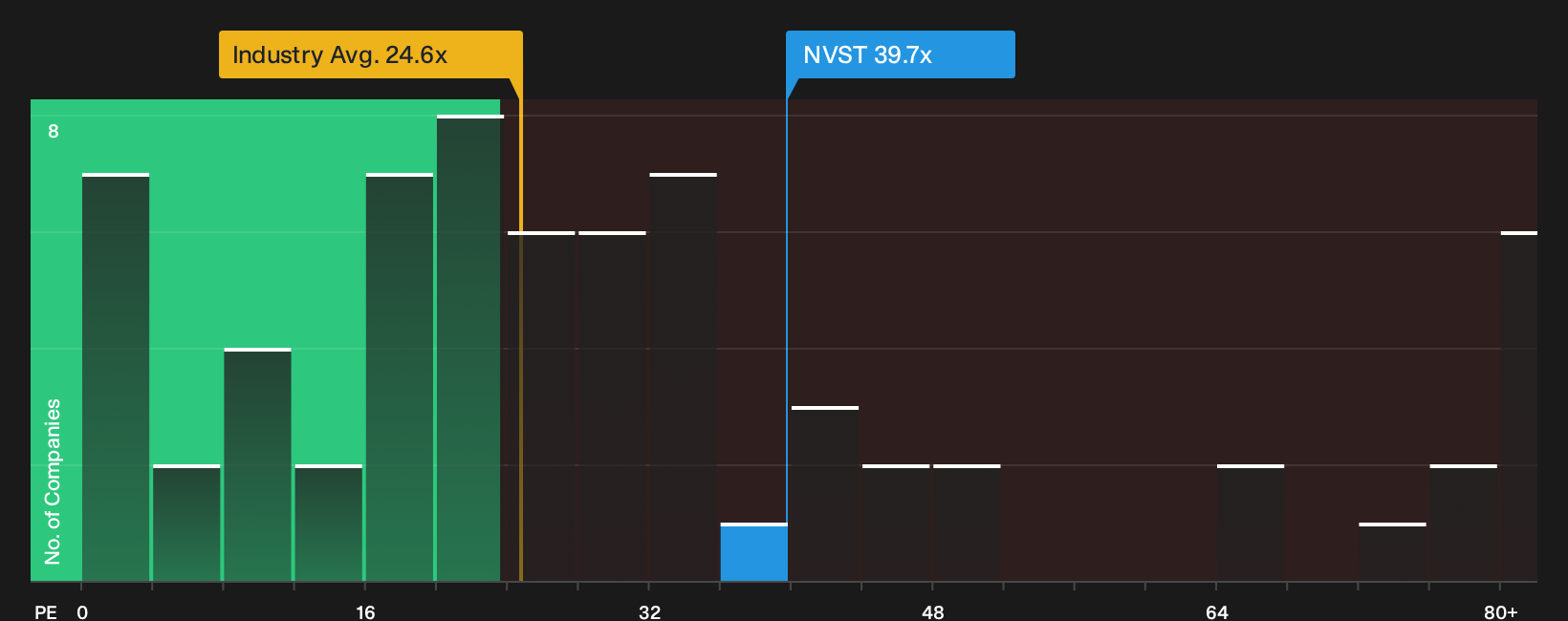
Task: Click the PE axis label
Action: (x=45, y=612)
